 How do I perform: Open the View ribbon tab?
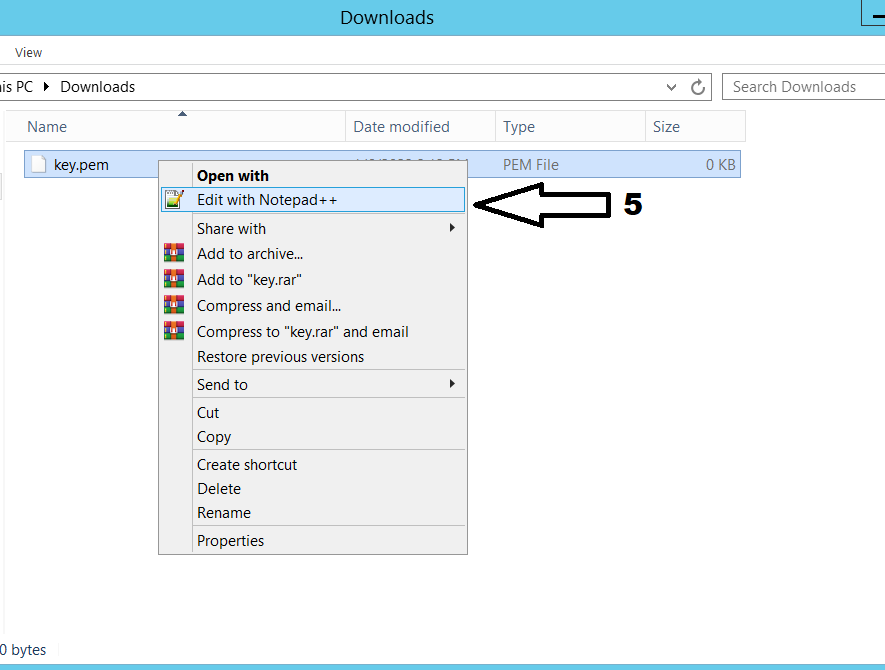[x=29, y=52]
